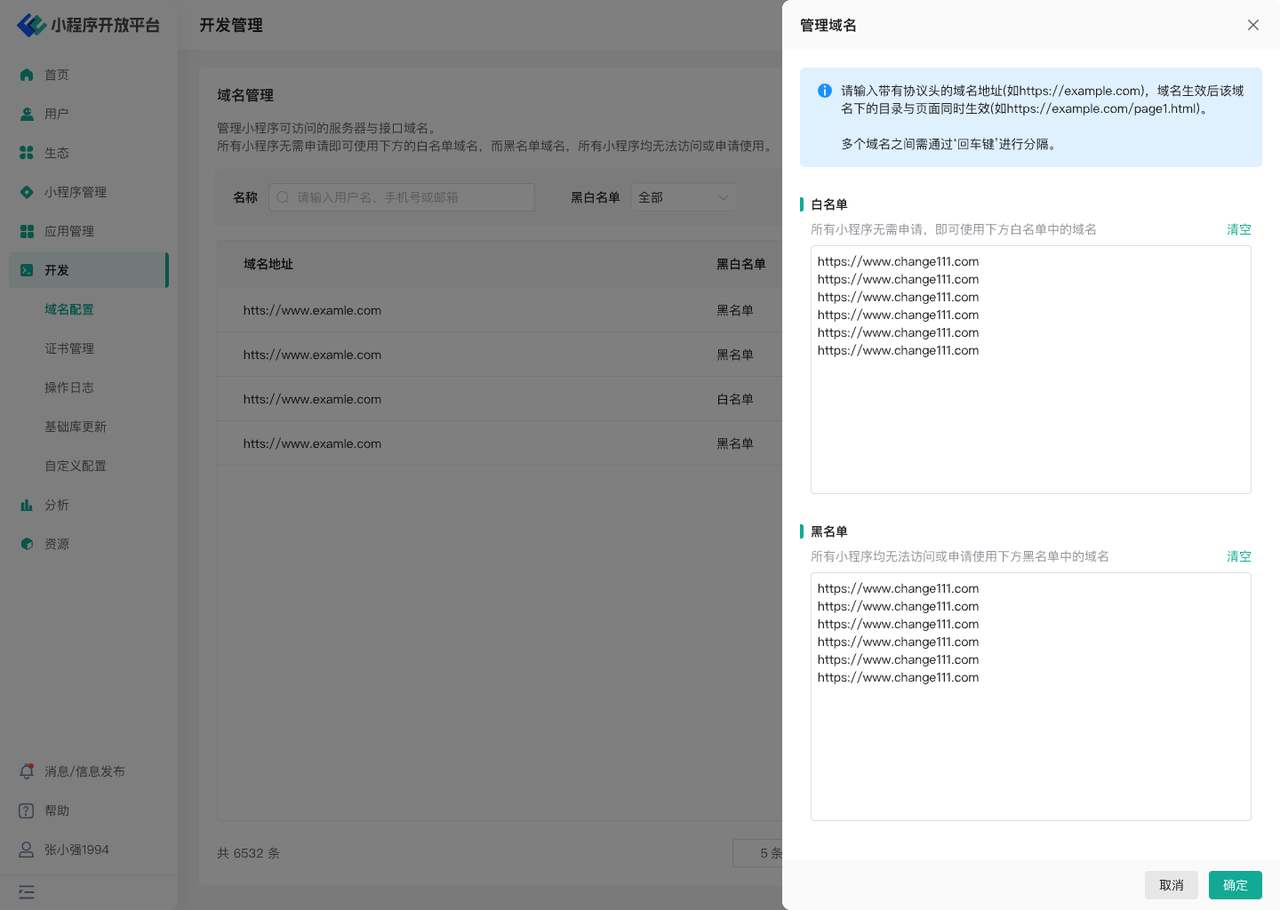Open the 黑白名单 filter dropdown
The width and height of the screenshot is (1280, 910).
(x=684, y=198)
